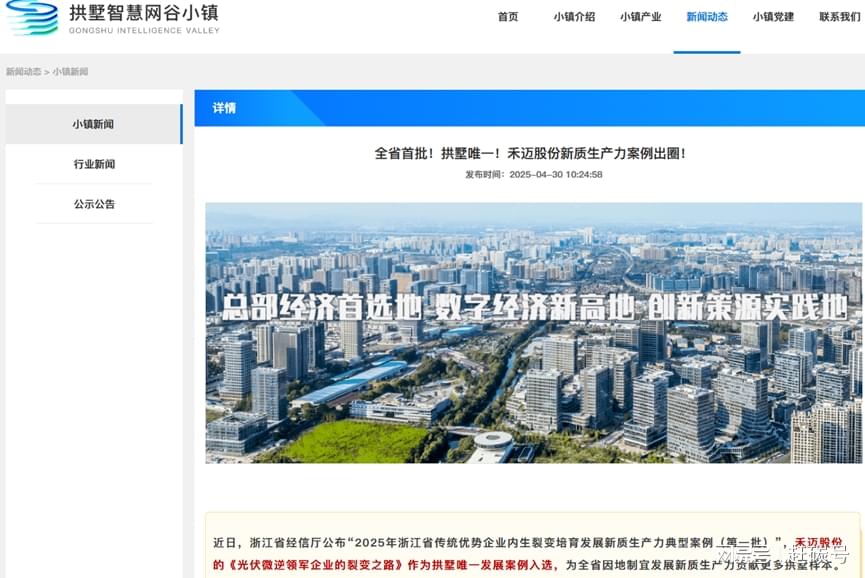Open the 联系我们 contact page
Screen dimensions: 865x578
pos(840,17)
